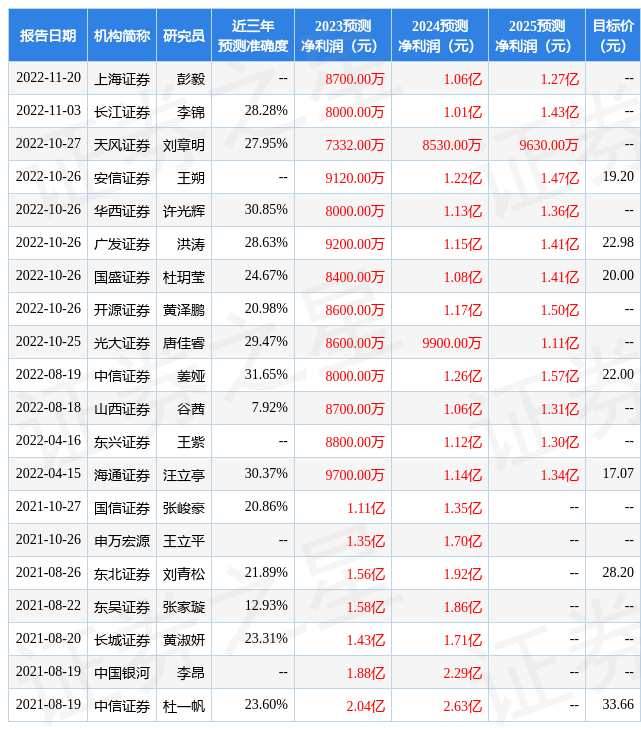Select the 33.66 target price cell
The height and width of the screenshot is (730, 641).
pyautogui.click(x=618, y=705)
